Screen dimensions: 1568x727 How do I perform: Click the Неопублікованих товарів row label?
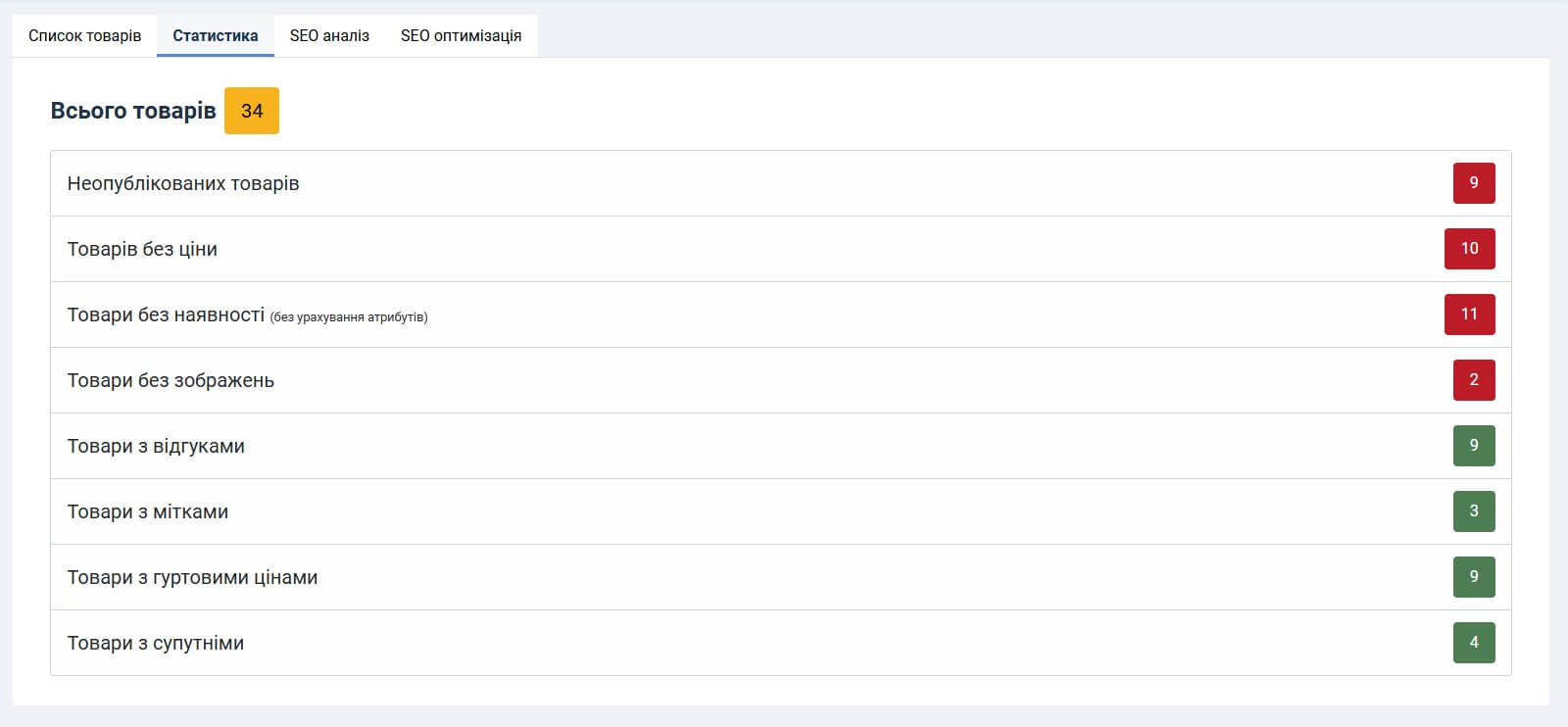coord(183,183)
